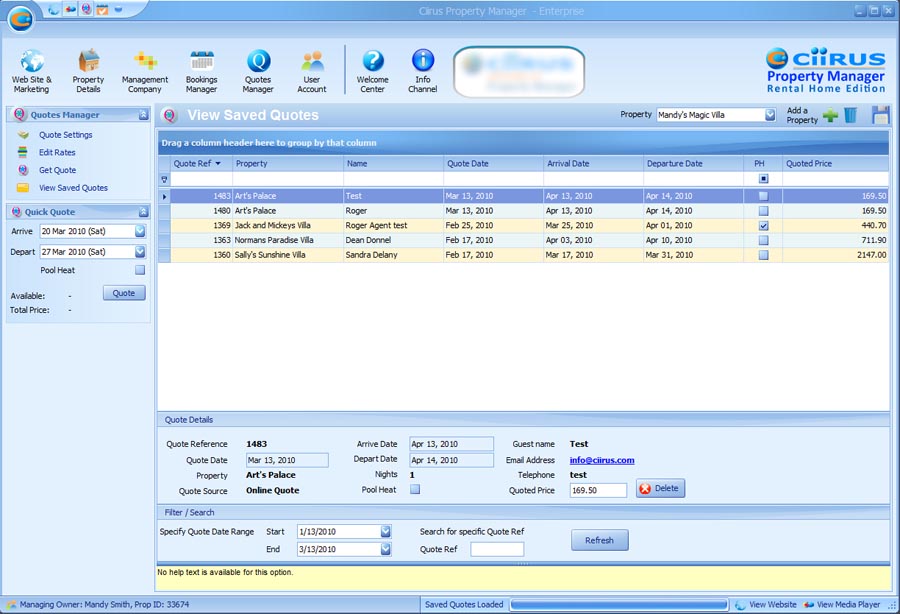Click the quoted price 2147.00
Image resolution: width=900 pixels, height=614 pixels.
pyautogui.click(x=871, y=255)
